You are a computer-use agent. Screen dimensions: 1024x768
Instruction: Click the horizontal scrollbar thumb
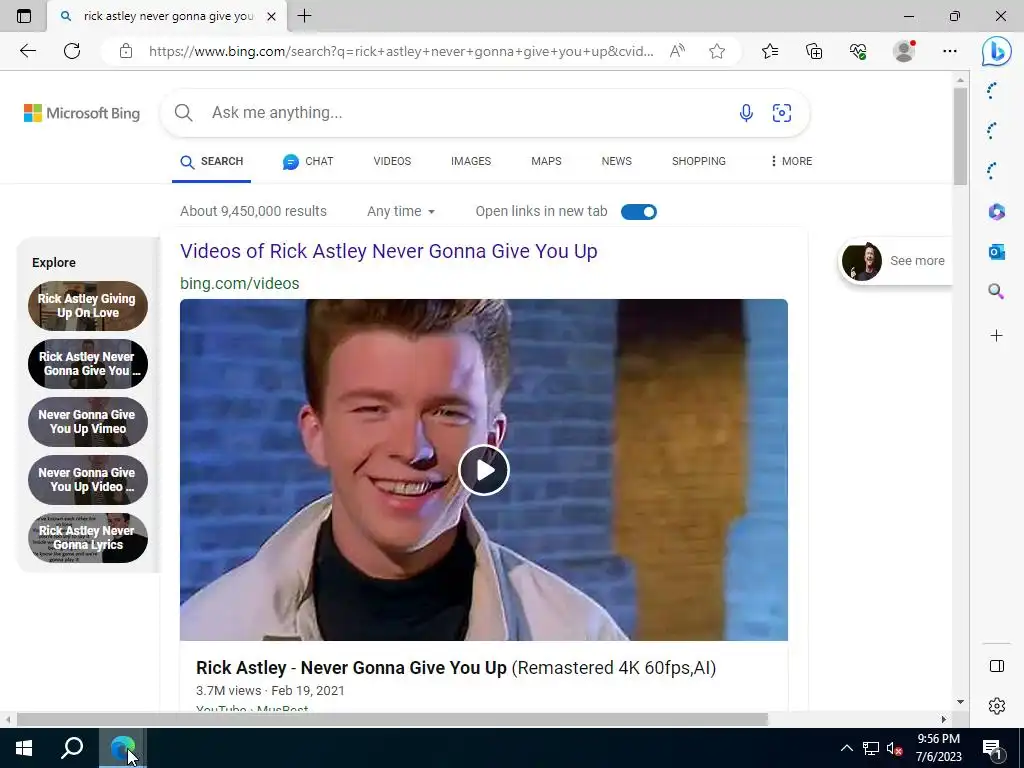click(x=392, y=720)
